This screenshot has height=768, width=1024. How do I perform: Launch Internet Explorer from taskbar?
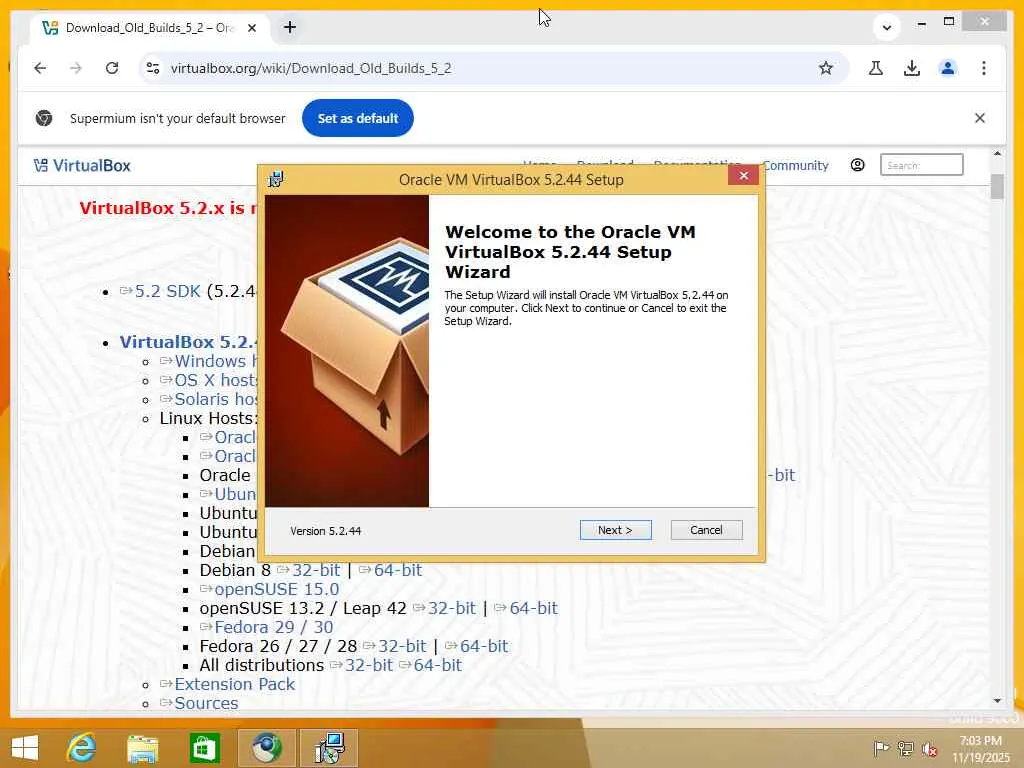[82, 748]
